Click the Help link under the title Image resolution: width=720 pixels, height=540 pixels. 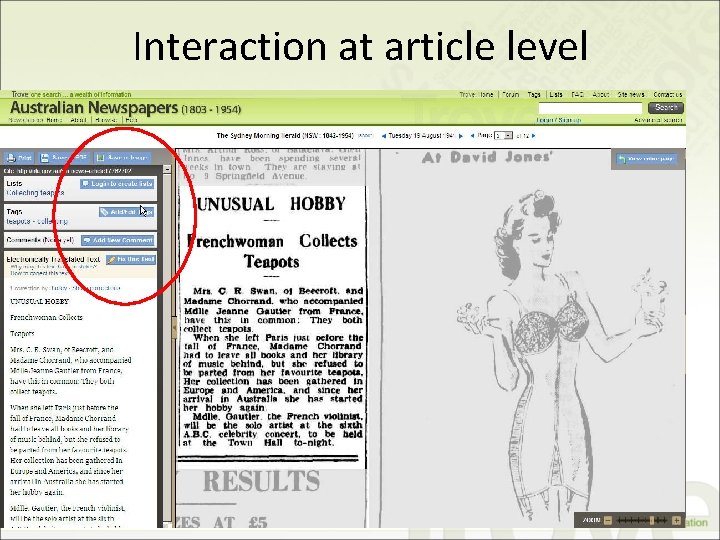click(x=131, y=120)
